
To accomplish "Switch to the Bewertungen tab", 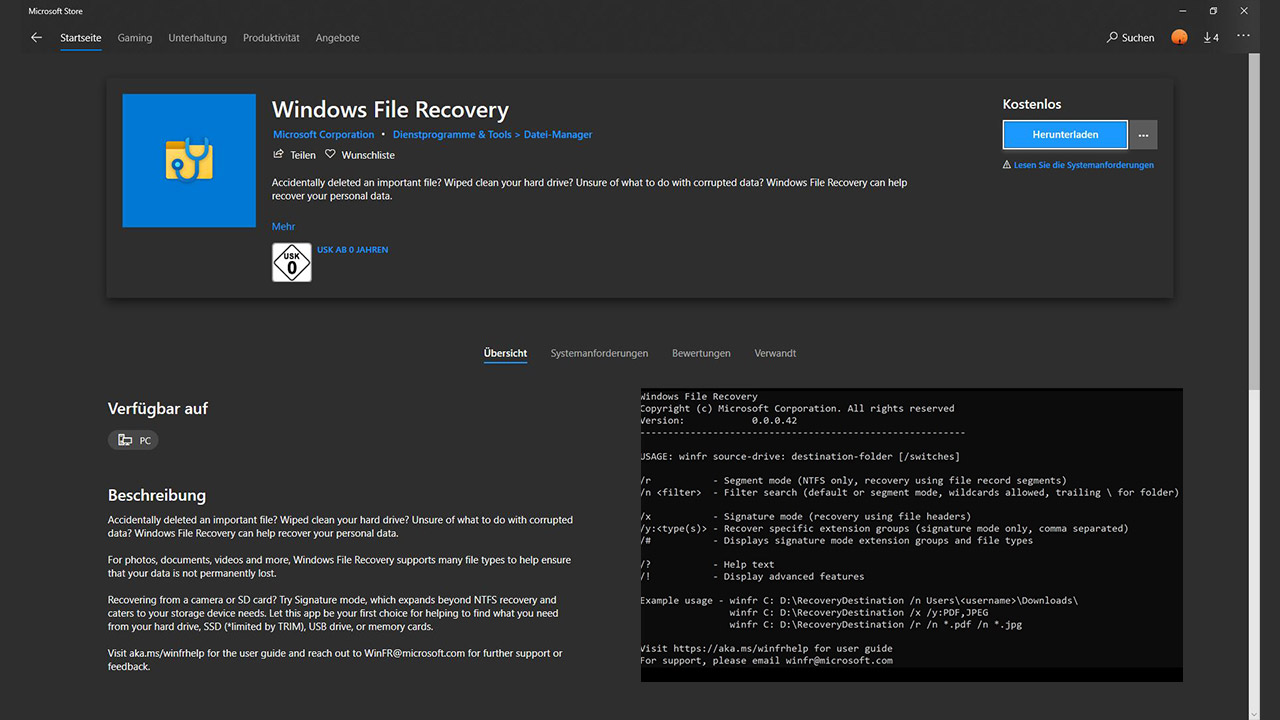I will (x=701, y=353).
